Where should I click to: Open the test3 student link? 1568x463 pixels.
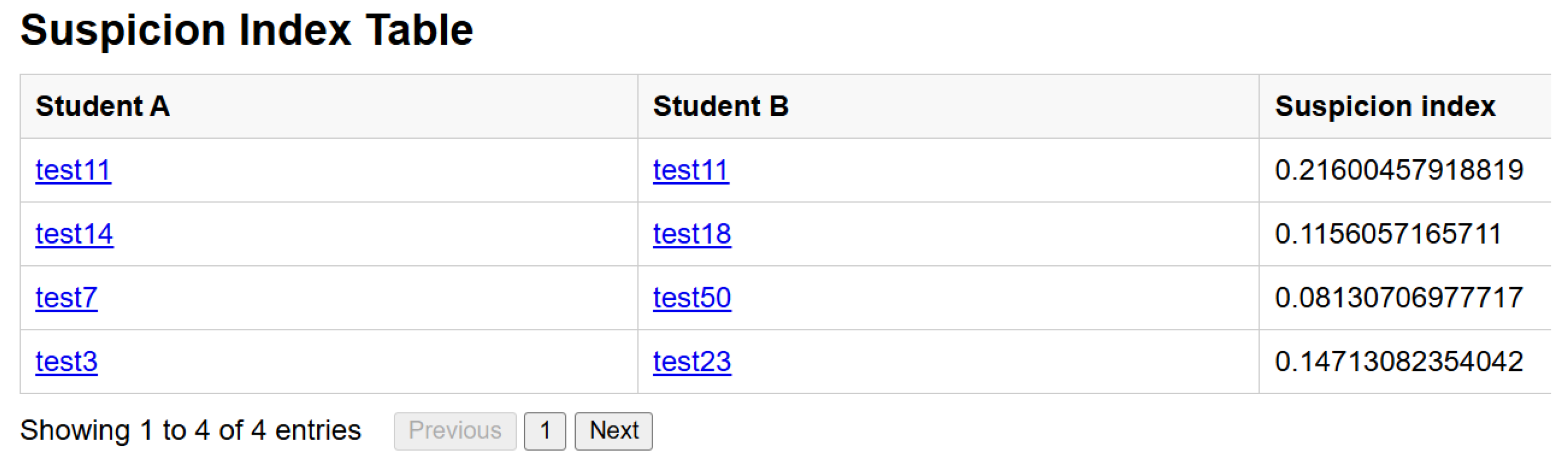[x=66, y=362]
